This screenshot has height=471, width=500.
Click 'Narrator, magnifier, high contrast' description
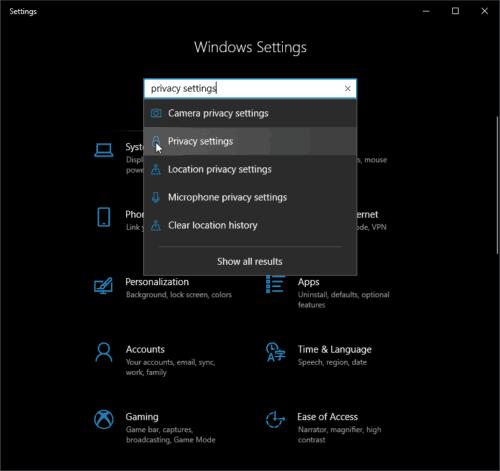coord(339,435)
